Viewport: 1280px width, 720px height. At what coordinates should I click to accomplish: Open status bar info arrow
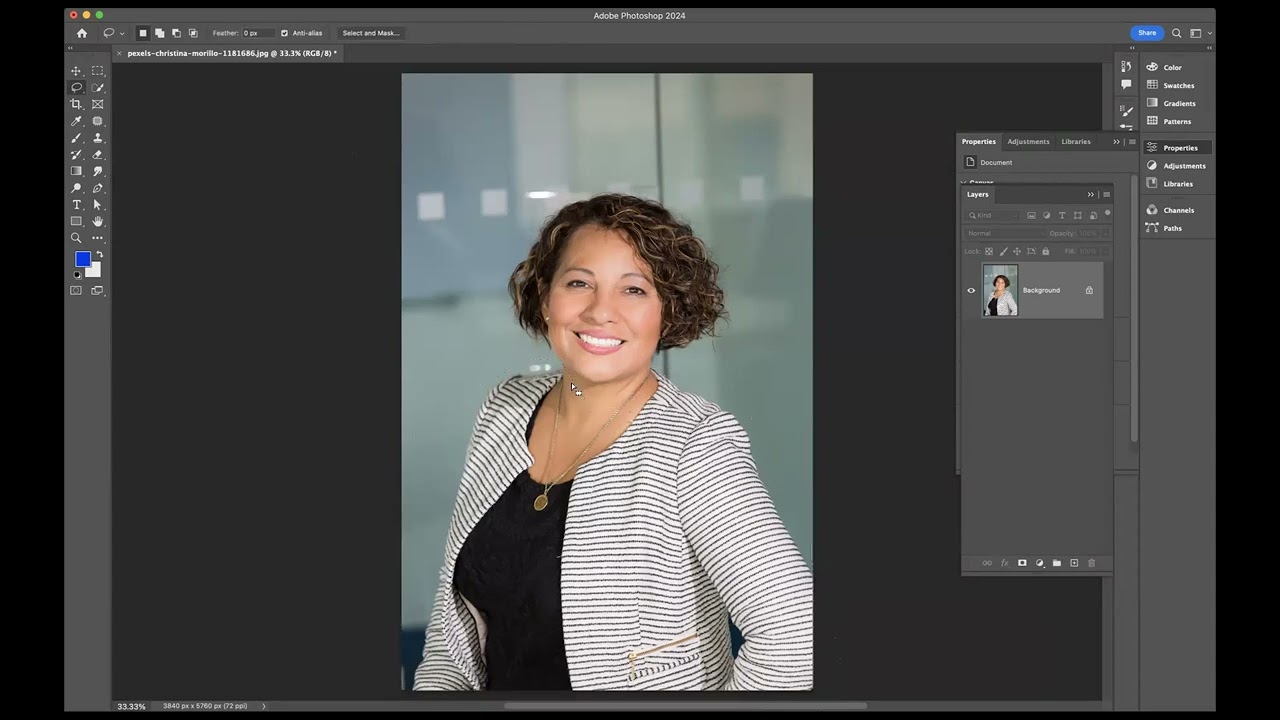point(264,706)
